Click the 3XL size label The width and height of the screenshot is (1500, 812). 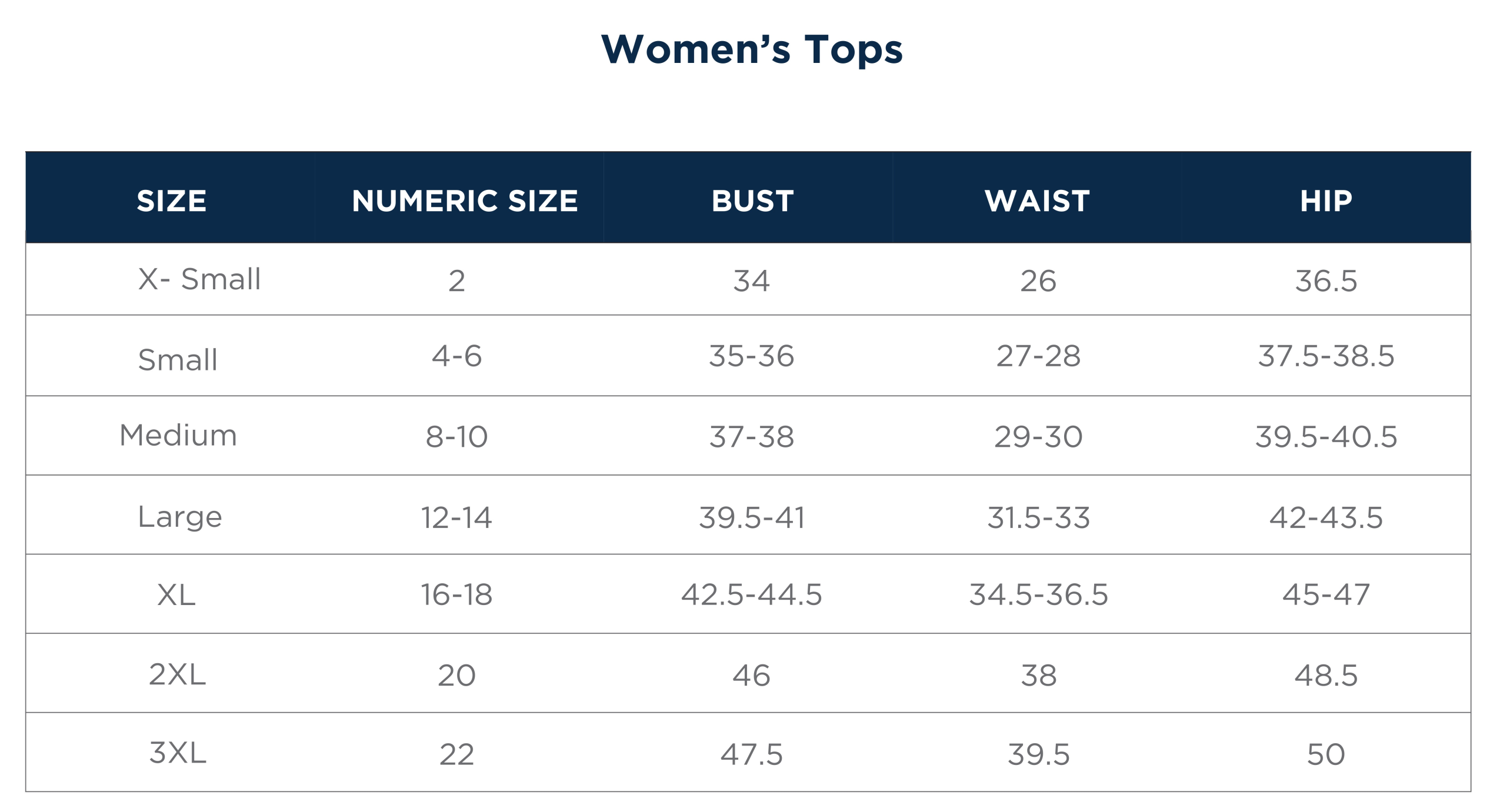click(x=178, y=753)
